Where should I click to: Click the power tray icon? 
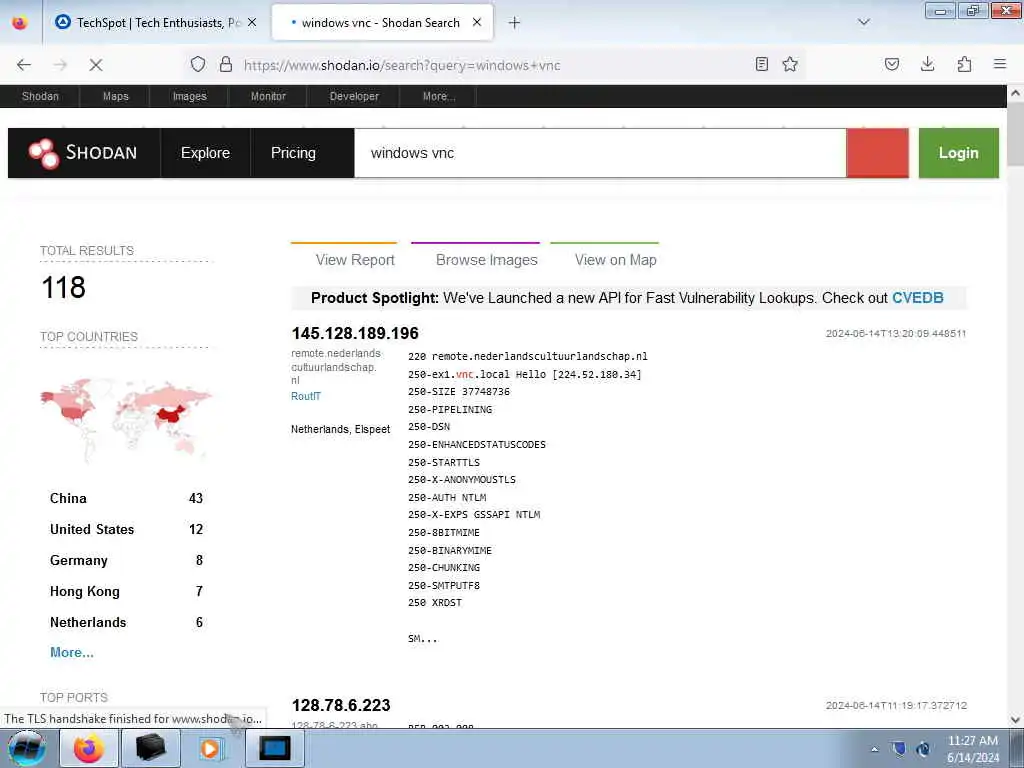[923, 749]
